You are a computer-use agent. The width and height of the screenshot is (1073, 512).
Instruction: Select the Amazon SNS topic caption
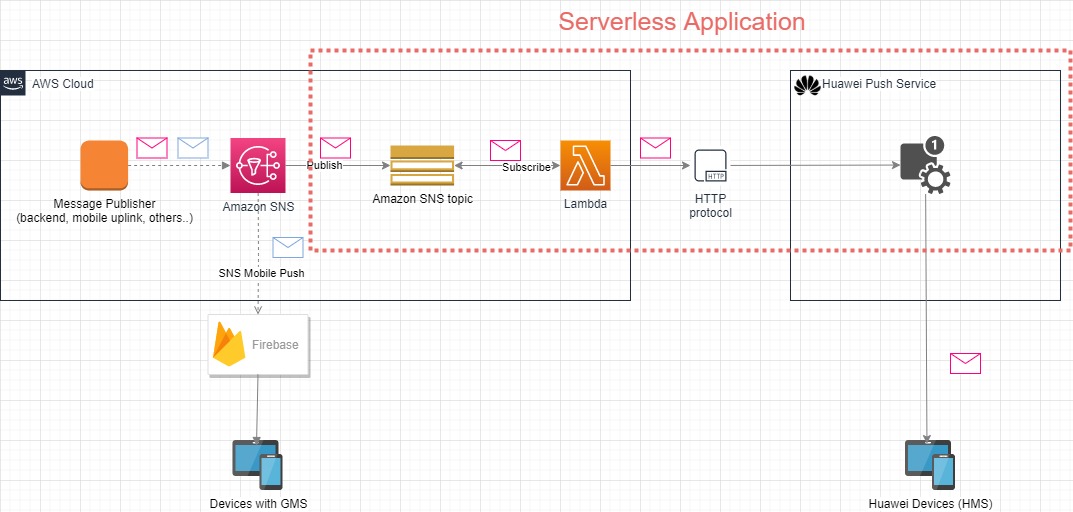(x=422, y=199)
